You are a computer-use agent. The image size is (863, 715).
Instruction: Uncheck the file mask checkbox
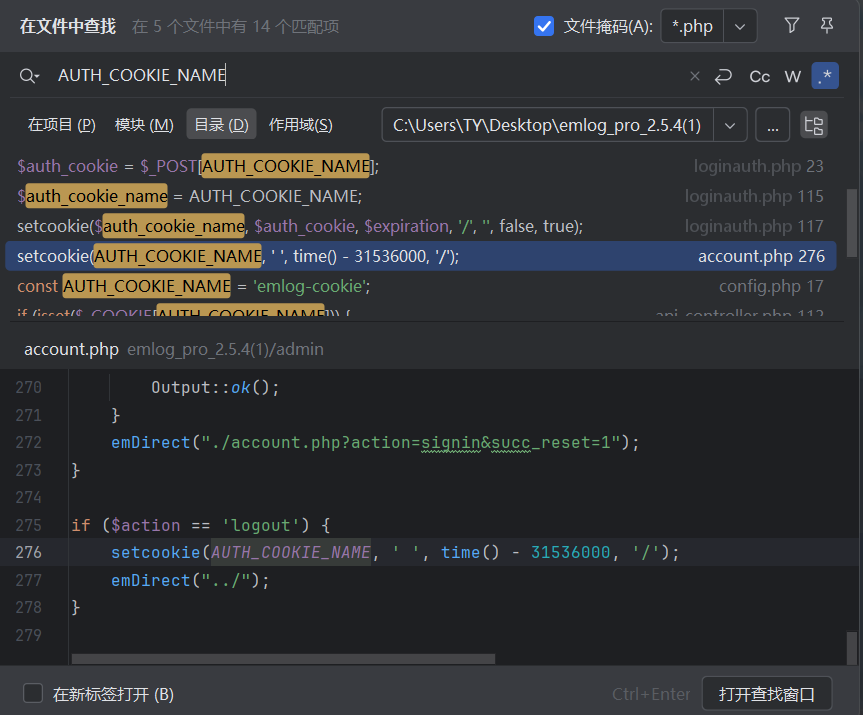coord(544,26)
